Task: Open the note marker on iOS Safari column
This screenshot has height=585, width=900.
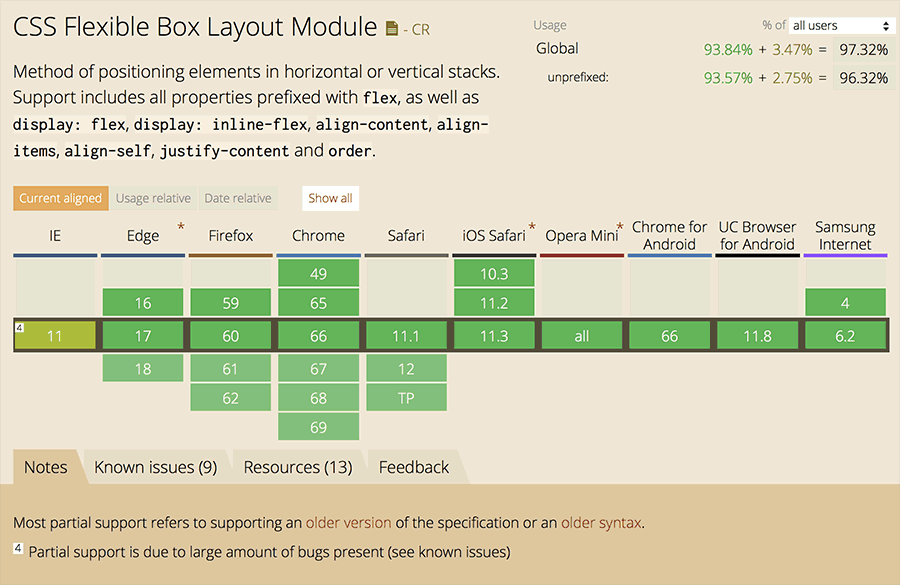Action: [532, 226]
